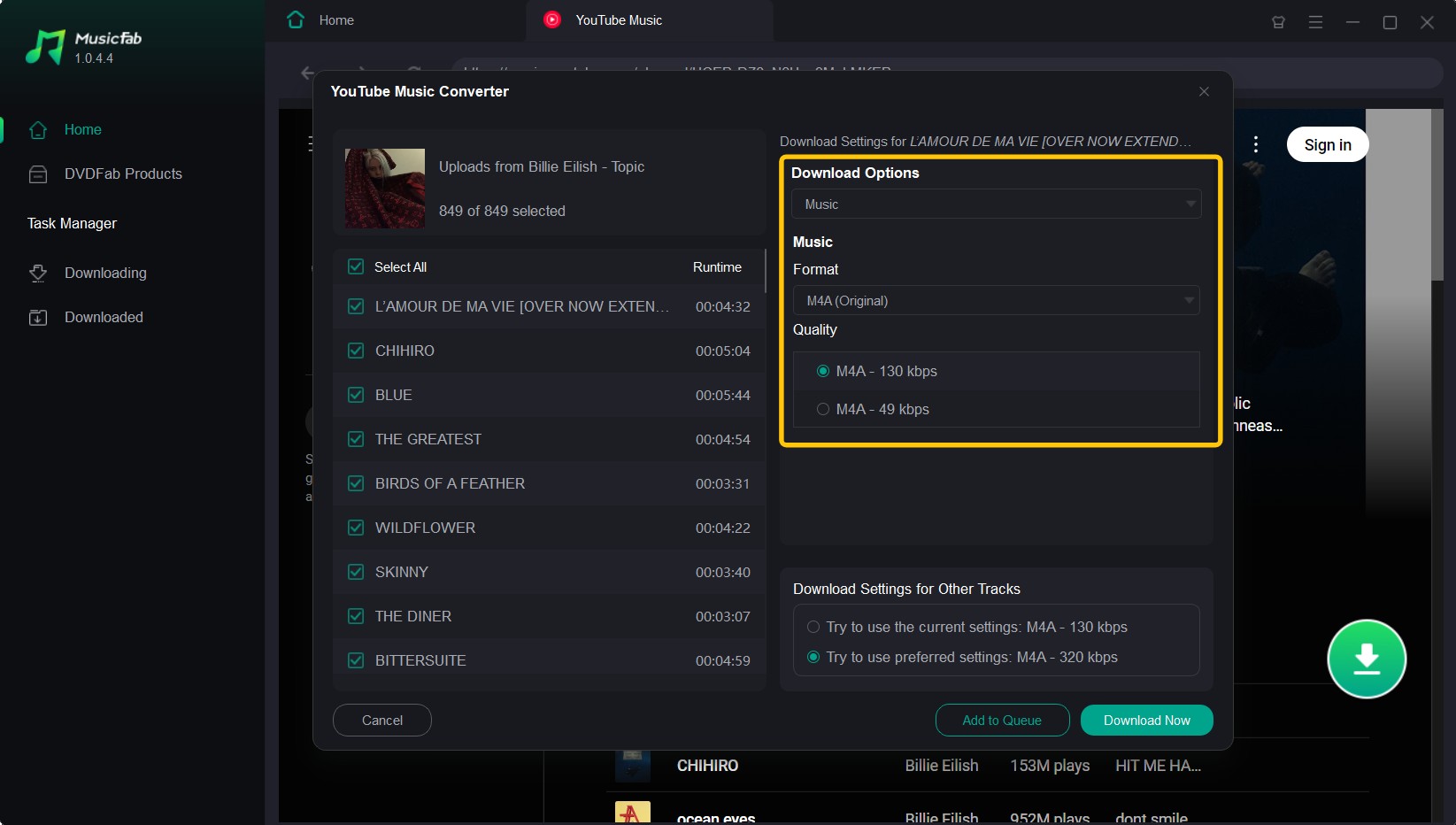The height and width of the screenshot is (825, 1456).
Task: Click the background page vertical scrollbar
Action: [x=1437, y=195]
